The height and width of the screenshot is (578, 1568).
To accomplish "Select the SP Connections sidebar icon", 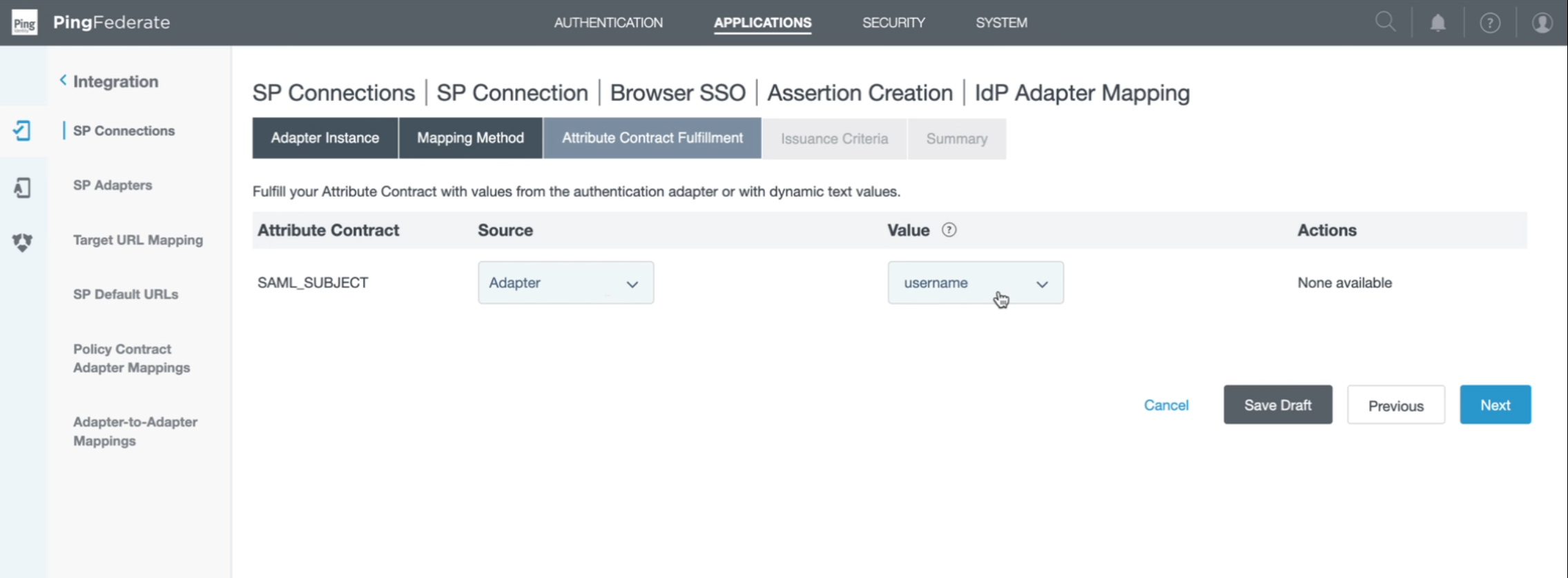I will 22,131.
